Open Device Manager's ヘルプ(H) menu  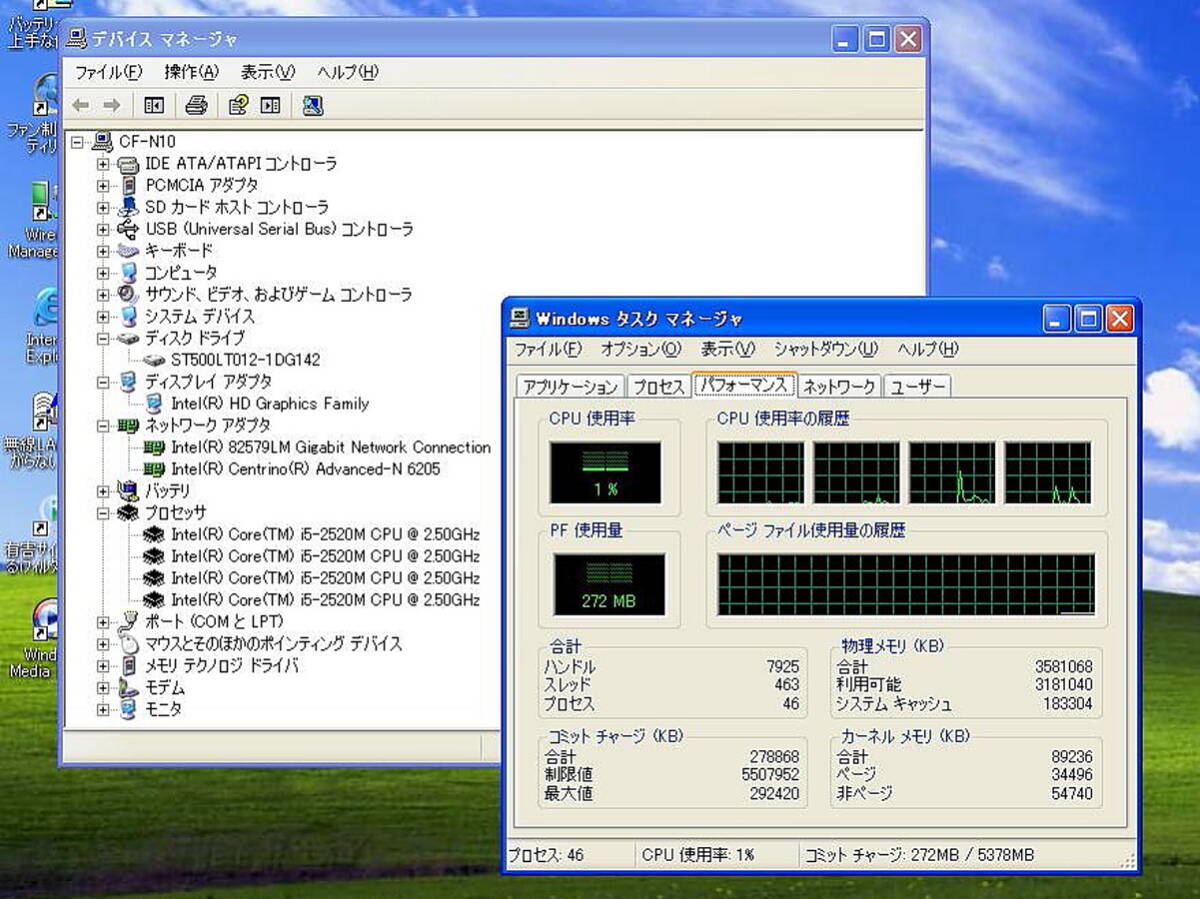(x=348, y=72)
